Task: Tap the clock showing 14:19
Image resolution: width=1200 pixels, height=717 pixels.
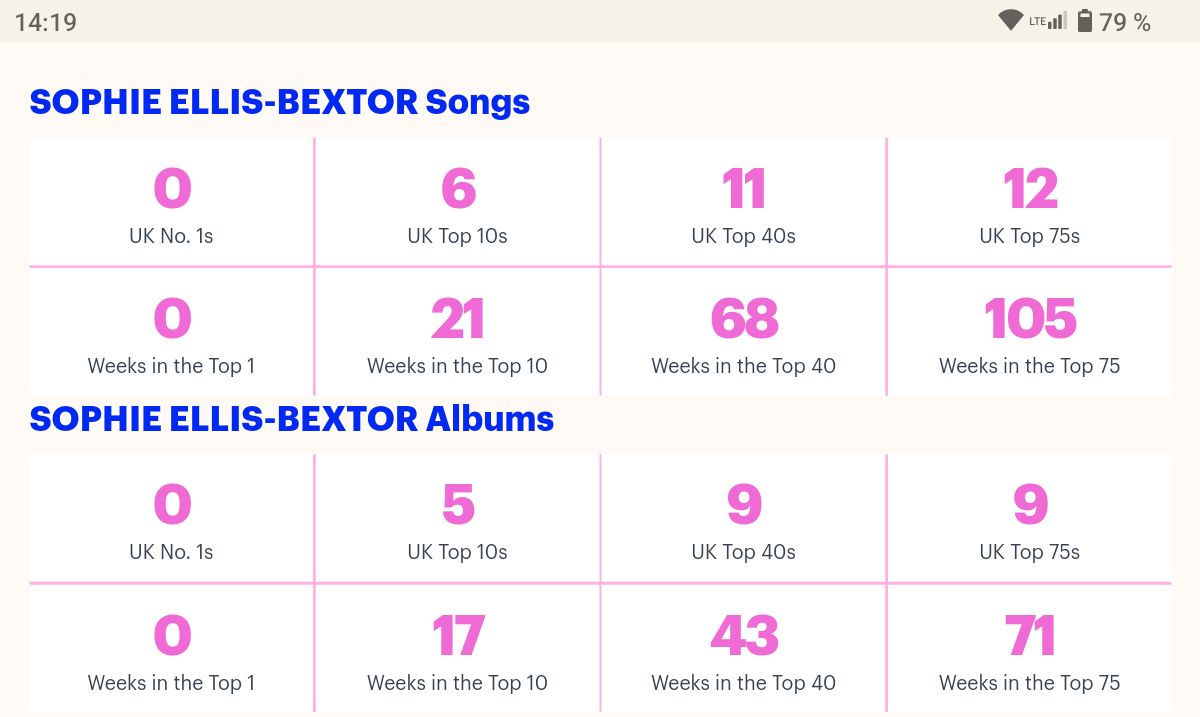Action: coord(46,22)
